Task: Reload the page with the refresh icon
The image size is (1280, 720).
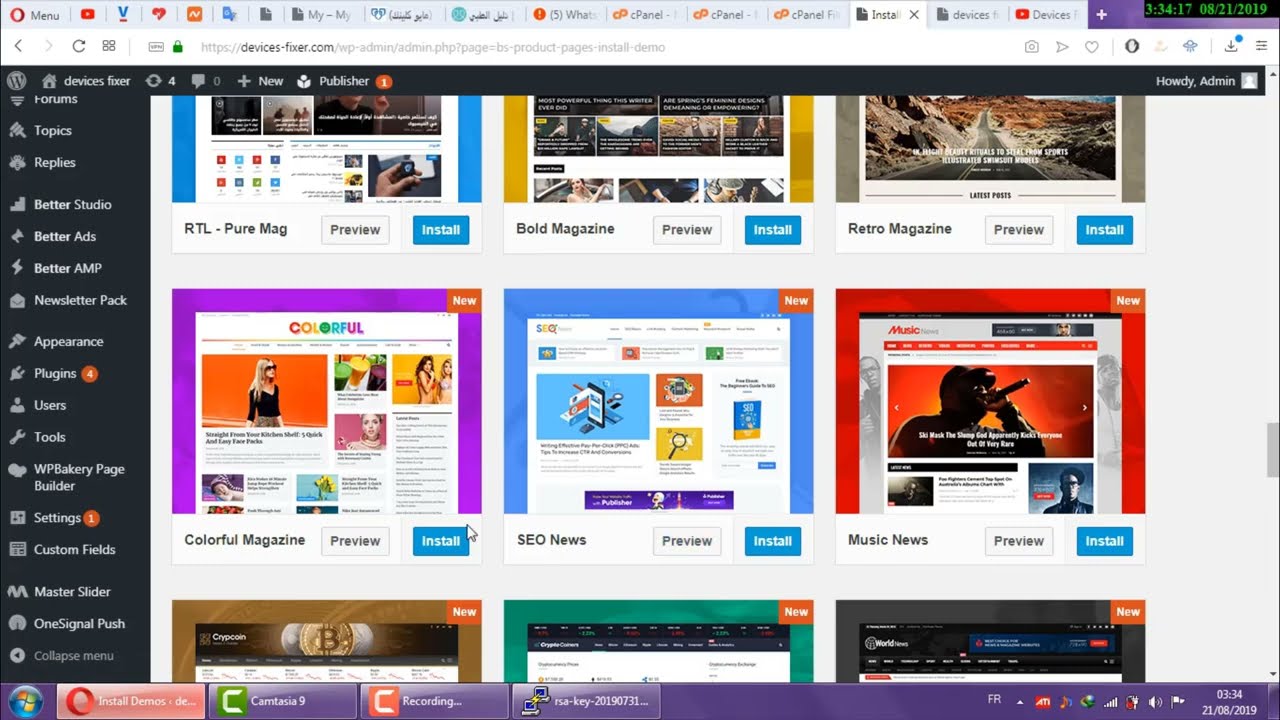Action: (78, 46)
